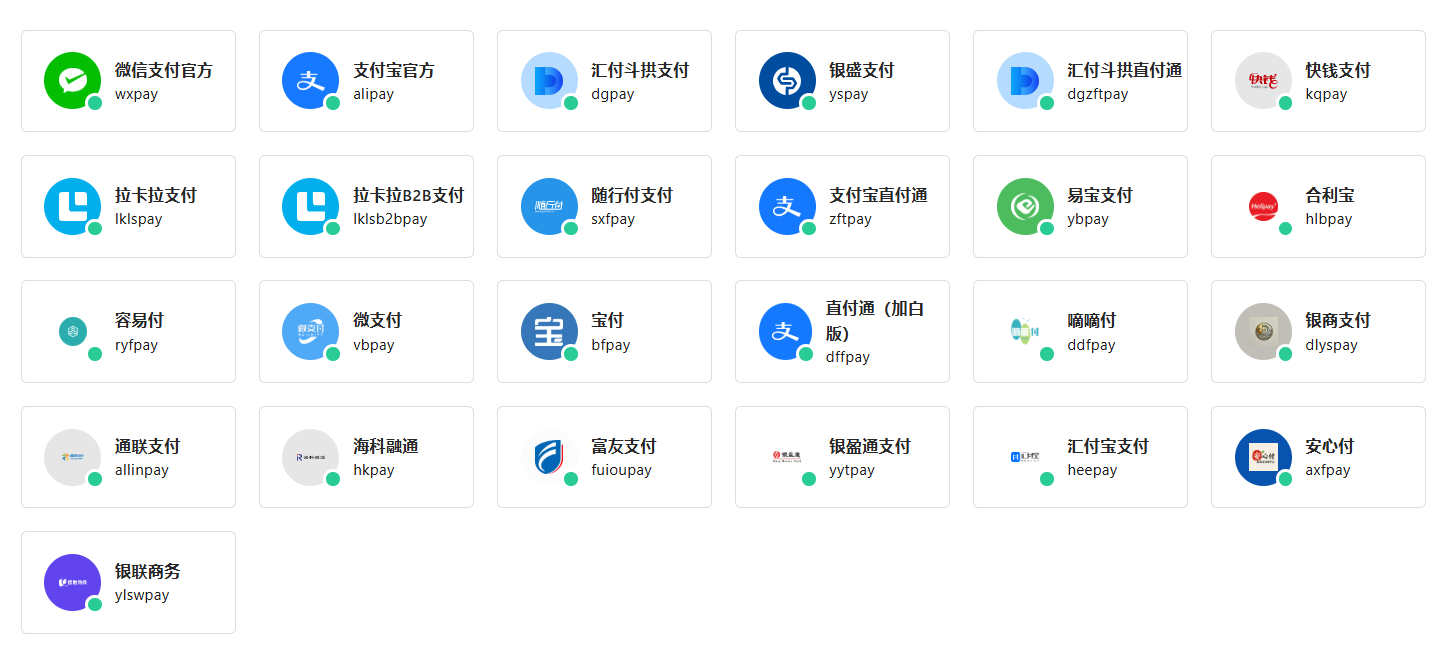Screen dimensions: 1447x659
Task: Click the fuioupay blue-red logo
Action: click(549, 457)
